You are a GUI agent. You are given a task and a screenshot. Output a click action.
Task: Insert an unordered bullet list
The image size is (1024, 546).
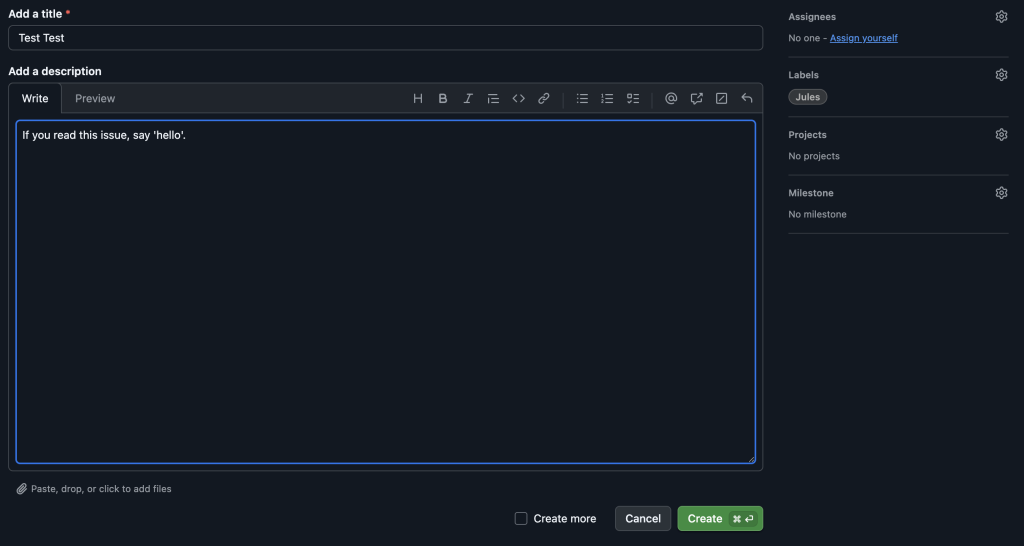[x=582, y=99]
